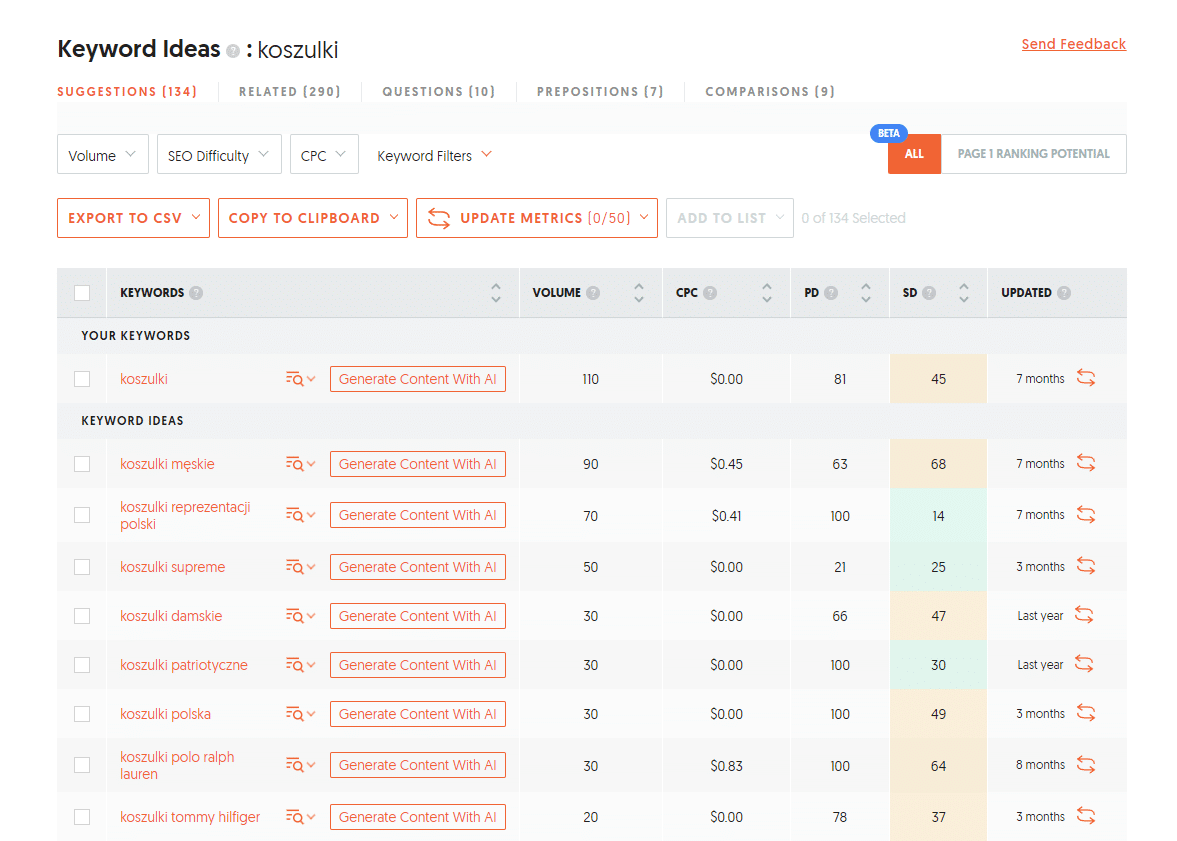Viewport: 1177px width, 841px height.
Task: Switch to Suggestions (134) tab
Action: [127, 92]
